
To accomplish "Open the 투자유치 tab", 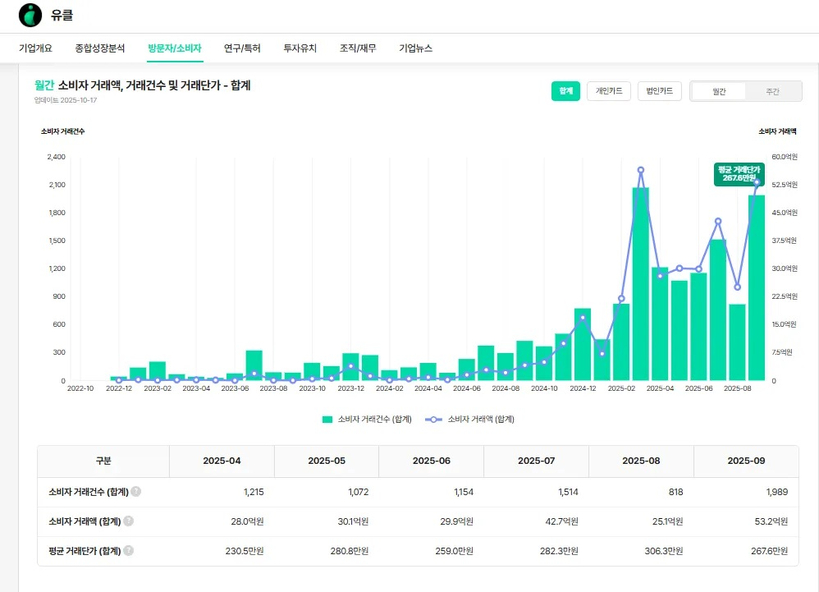I will 300,48.
